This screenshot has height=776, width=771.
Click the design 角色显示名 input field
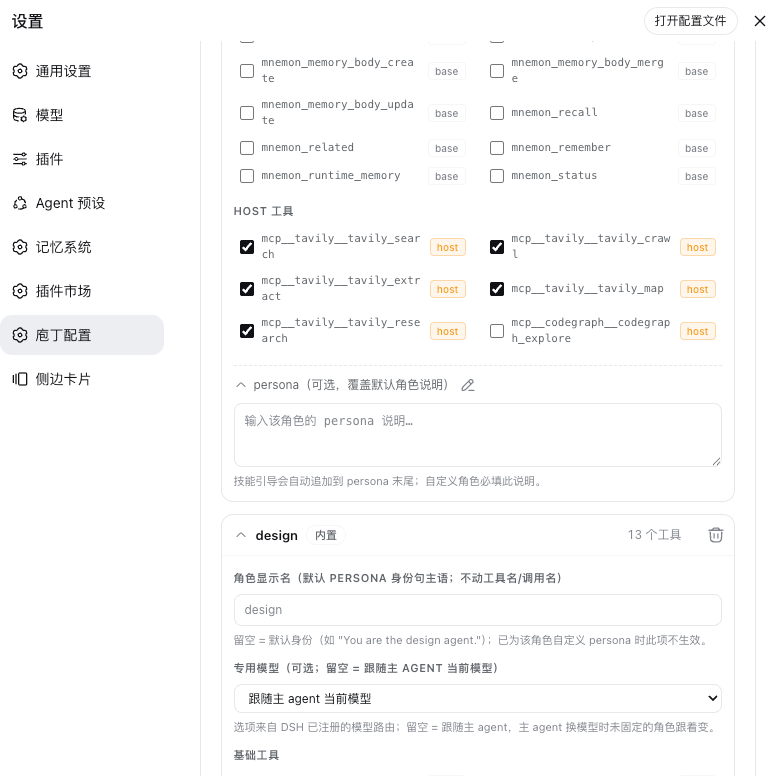478,610
